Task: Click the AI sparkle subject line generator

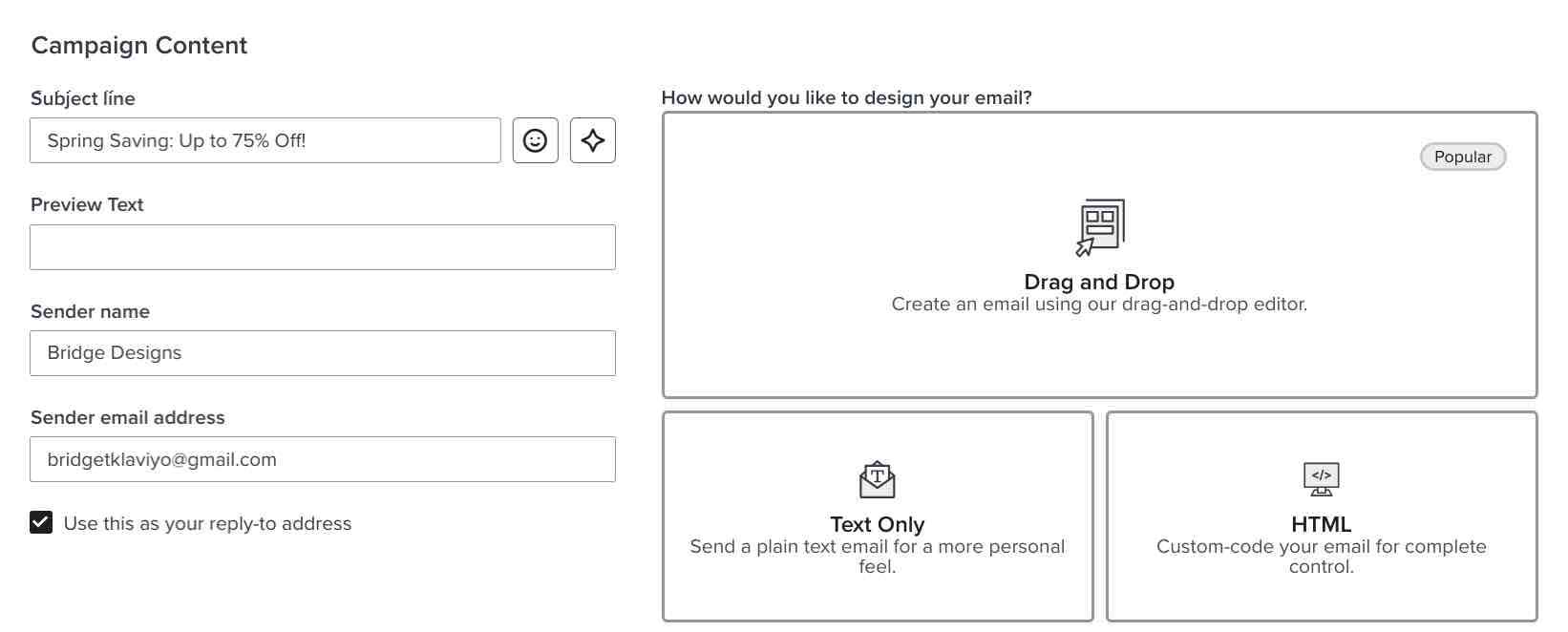Action: pyautogui.click(x=593, y=140)
